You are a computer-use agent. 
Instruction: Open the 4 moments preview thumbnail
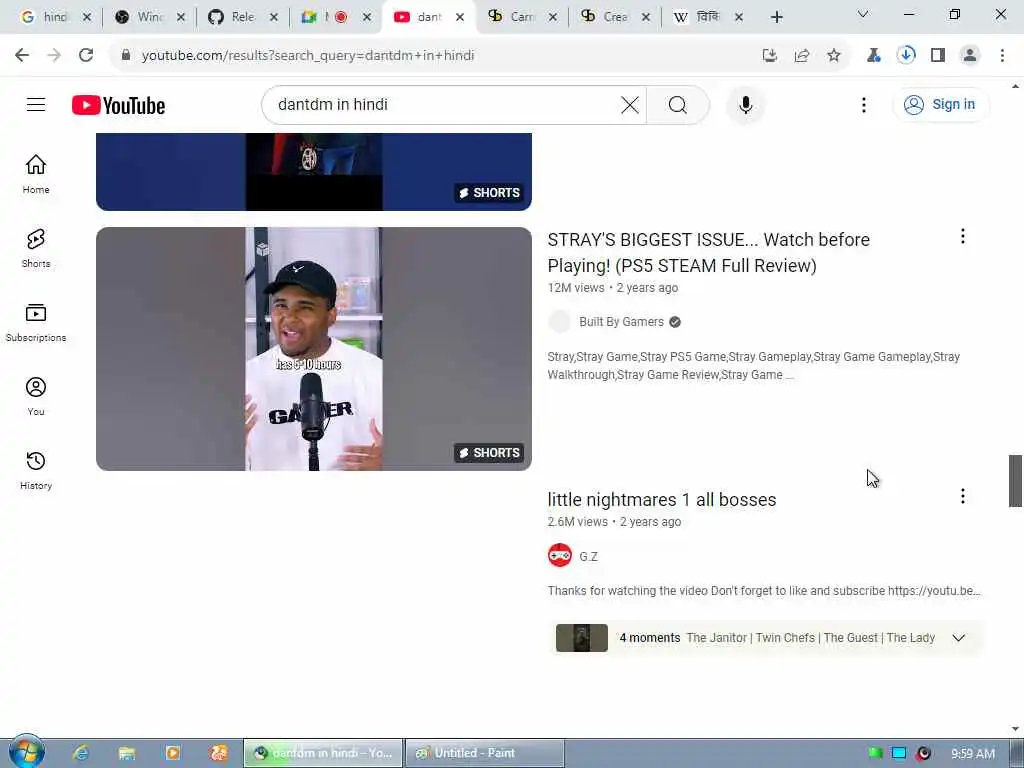click(x=581, y=638)
